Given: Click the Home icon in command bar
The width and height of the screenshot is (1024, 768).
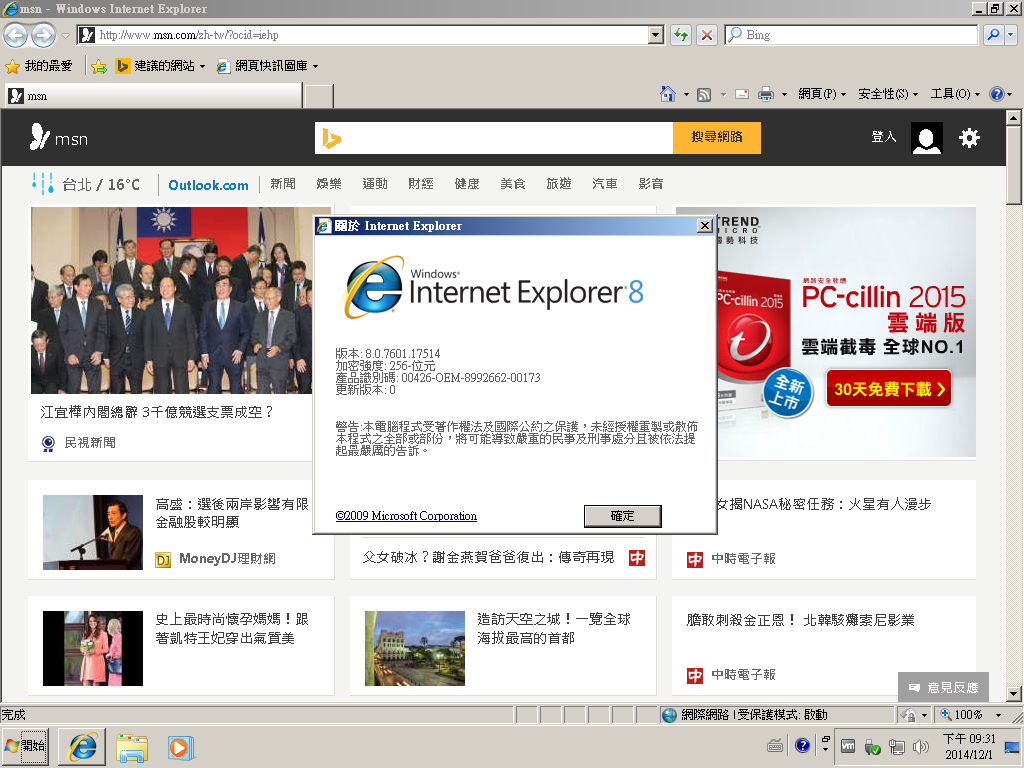Looking at the screenshot, I should pos(667,94).
